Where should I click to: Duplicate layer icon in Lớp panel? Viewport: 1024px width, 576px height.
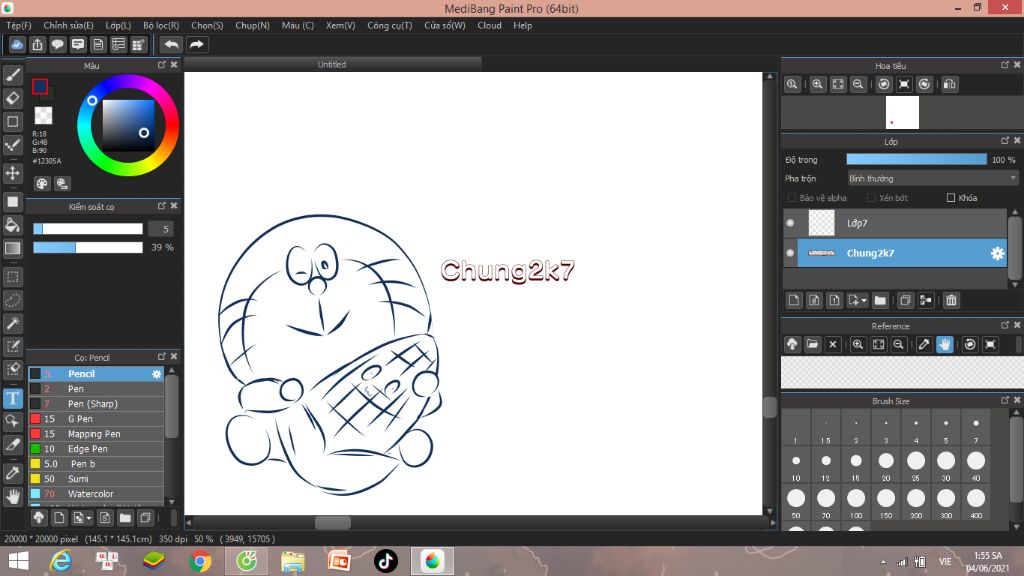pyautogui.click(x=904, y=300)
